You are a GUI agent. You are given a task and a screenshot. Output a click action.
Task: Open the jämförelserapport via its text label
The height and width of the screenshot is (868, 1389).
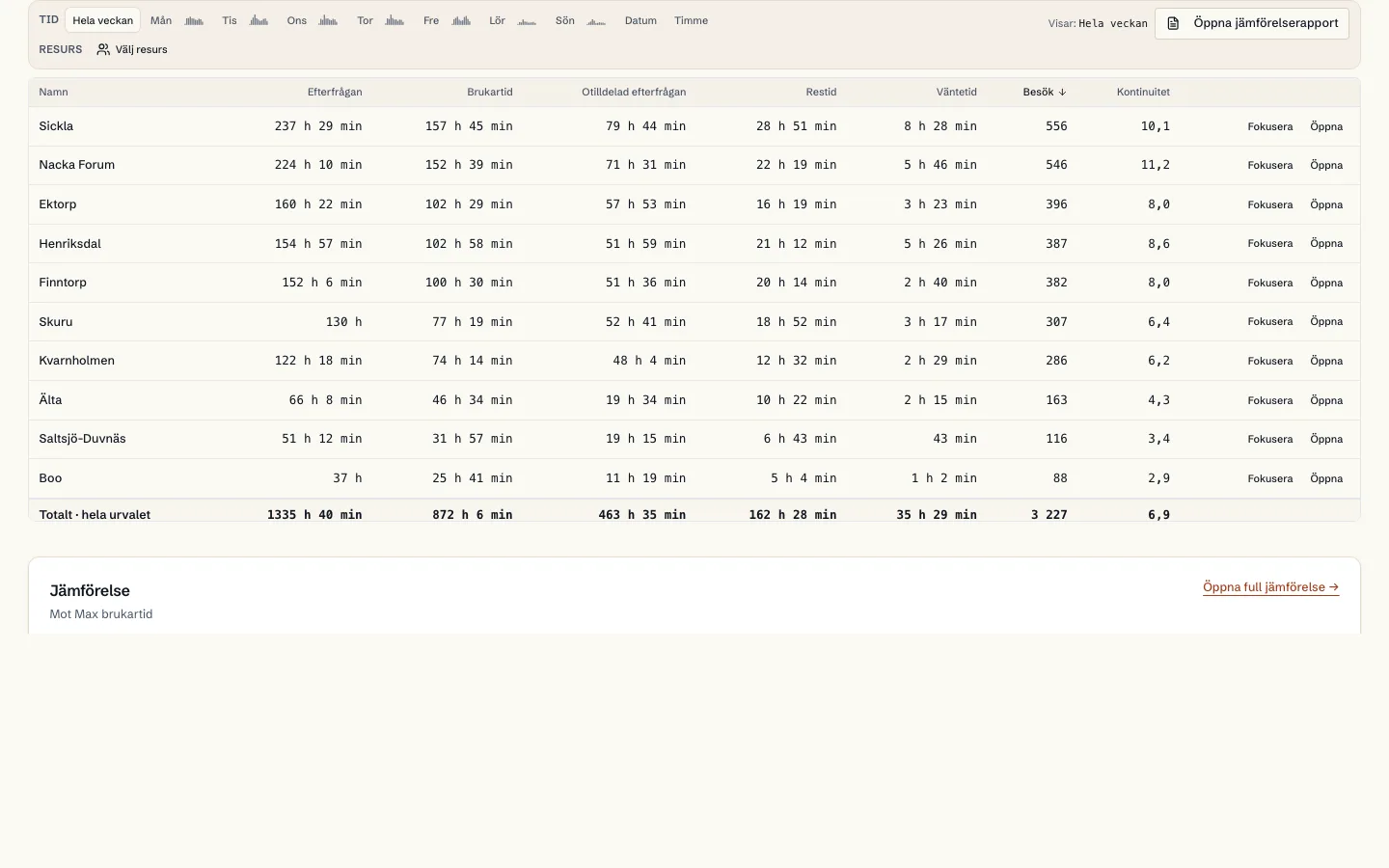click(1266, 23)
